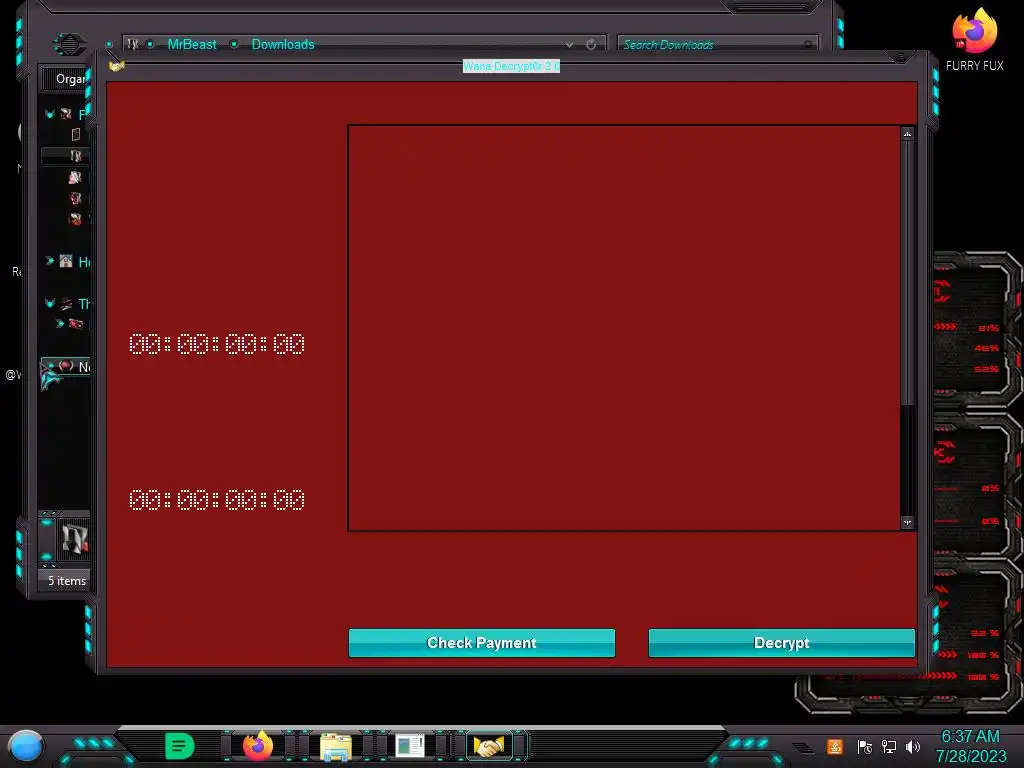Select the Wana Decrypt0r 2.0 window title text

pos(511,66)
